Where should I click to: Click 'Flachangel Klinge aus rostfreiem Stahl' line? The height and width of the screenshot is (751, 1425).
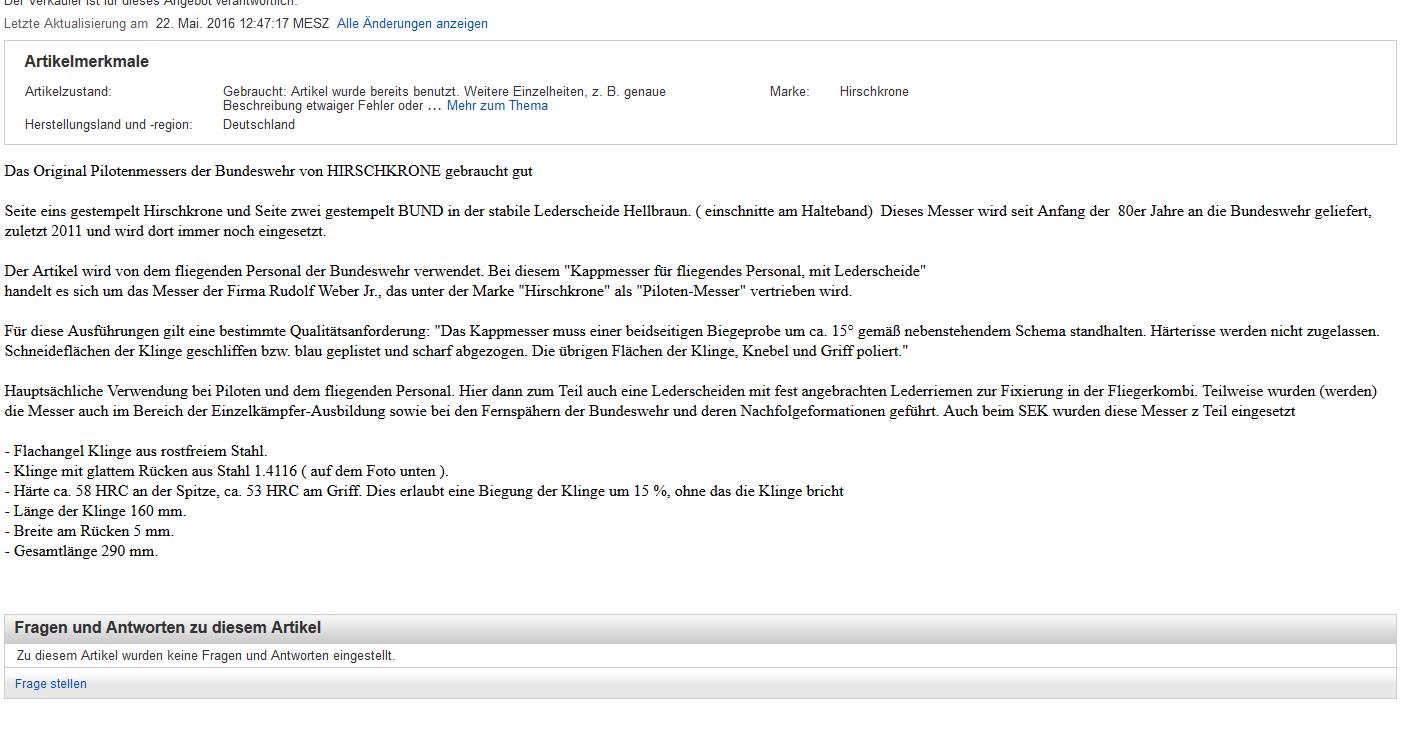click(x=136, y=451)
